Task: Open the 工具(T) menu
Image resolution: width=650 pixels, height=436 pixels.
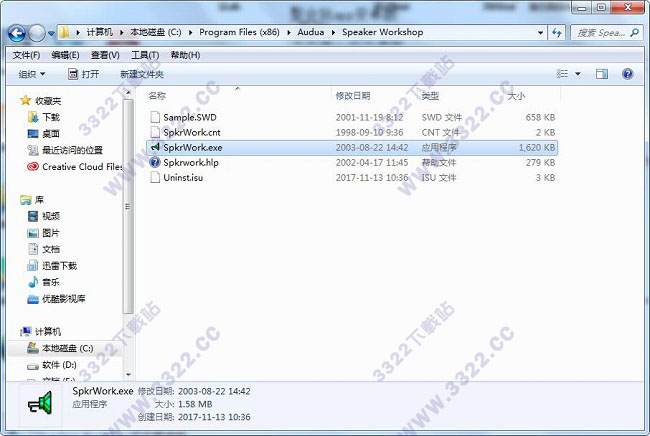Action: pos(145,55)
